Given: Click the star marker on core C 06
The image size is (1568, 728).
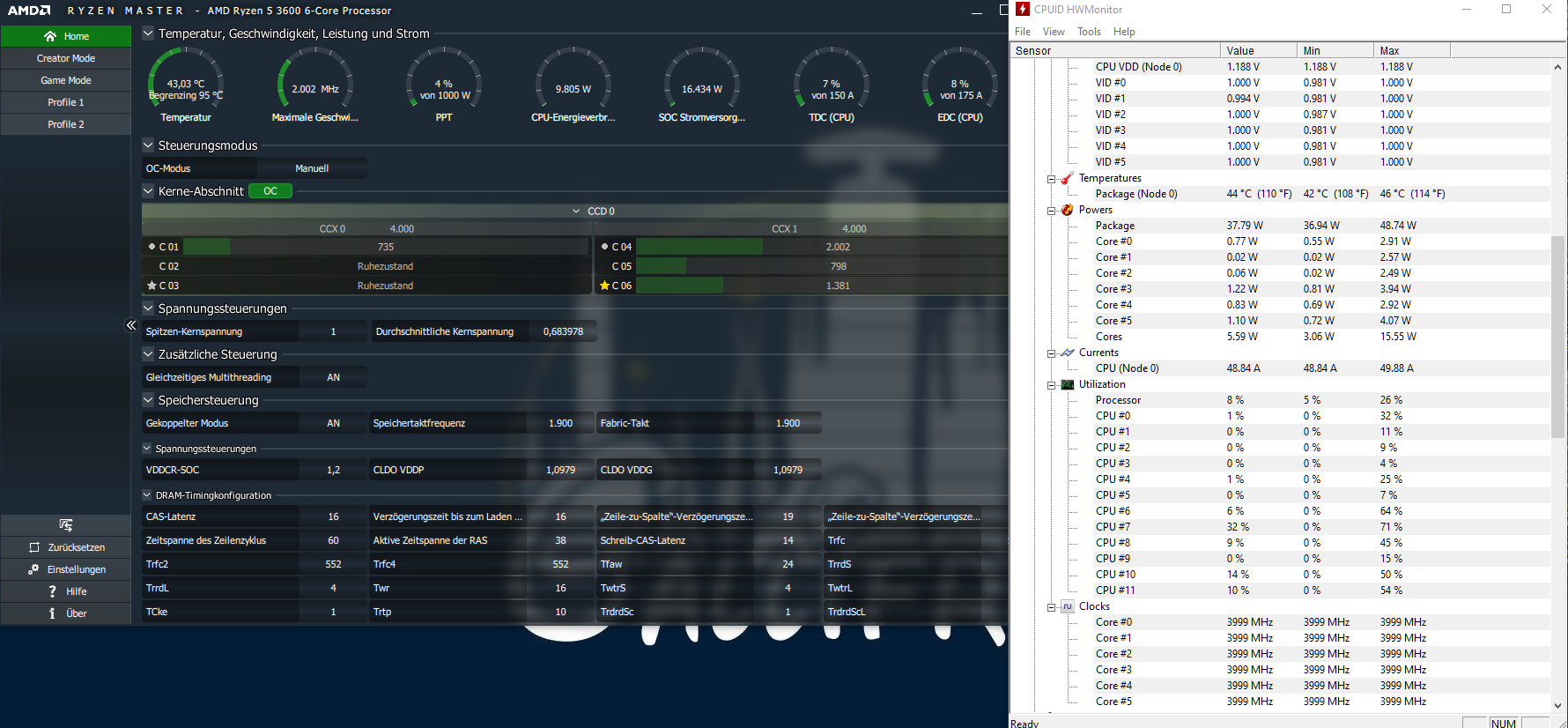Looking at the screenshot, I should pos(604,286).
